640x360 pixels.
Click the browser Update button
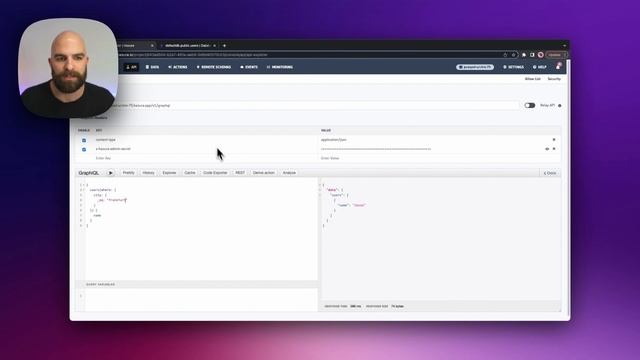coord(556,55)
